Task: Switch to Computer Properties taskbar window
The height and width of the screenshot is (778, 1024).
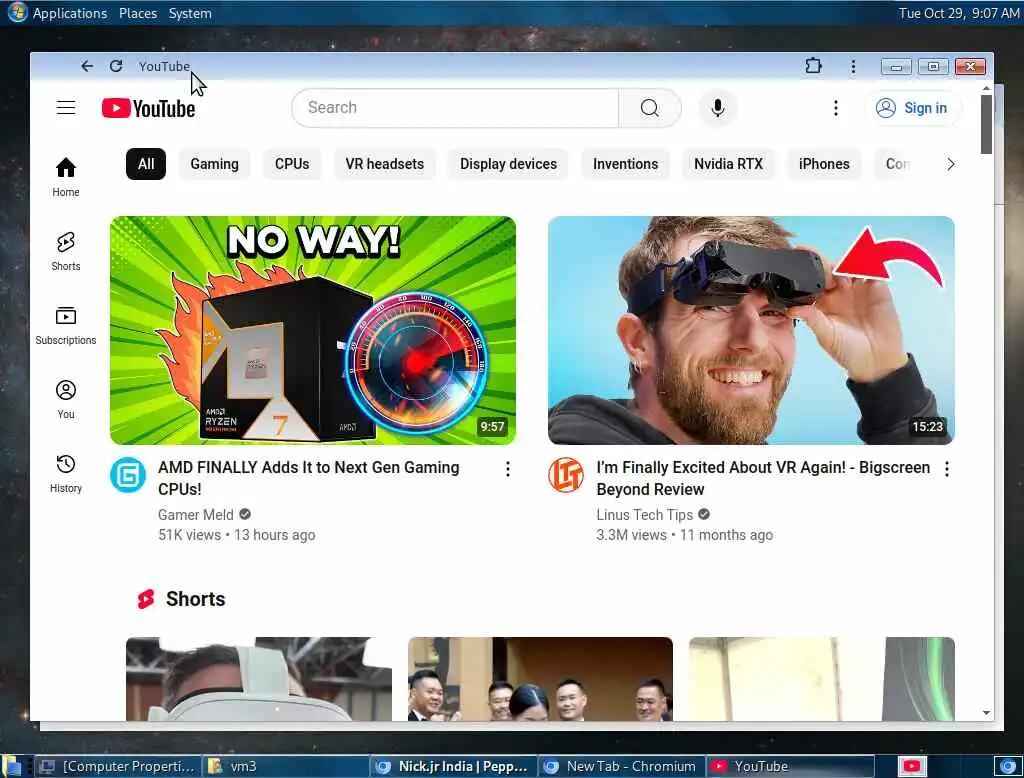Action: point(117,766)
